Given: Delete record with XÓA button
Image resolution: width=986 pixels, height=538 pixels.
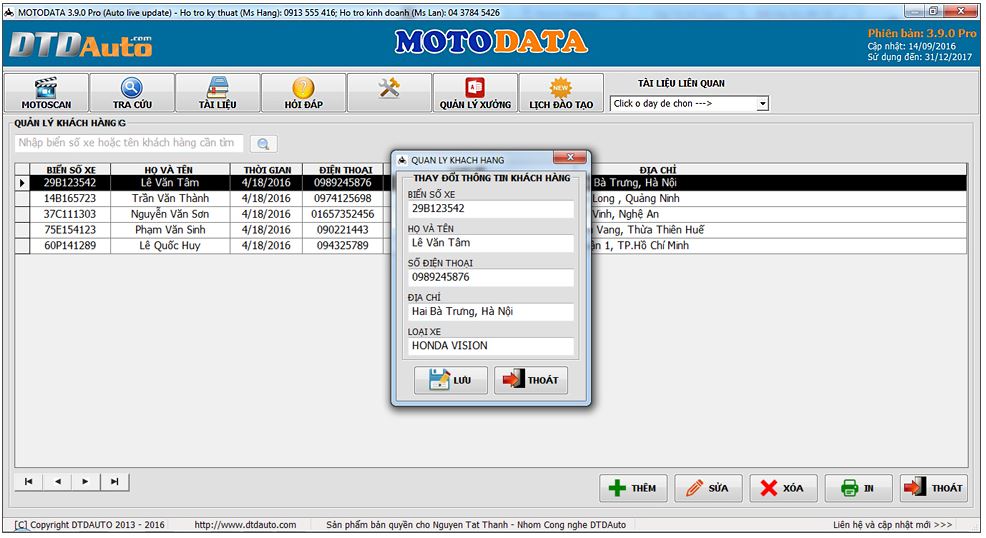Looking at the screenshot, I should point(784,488).
